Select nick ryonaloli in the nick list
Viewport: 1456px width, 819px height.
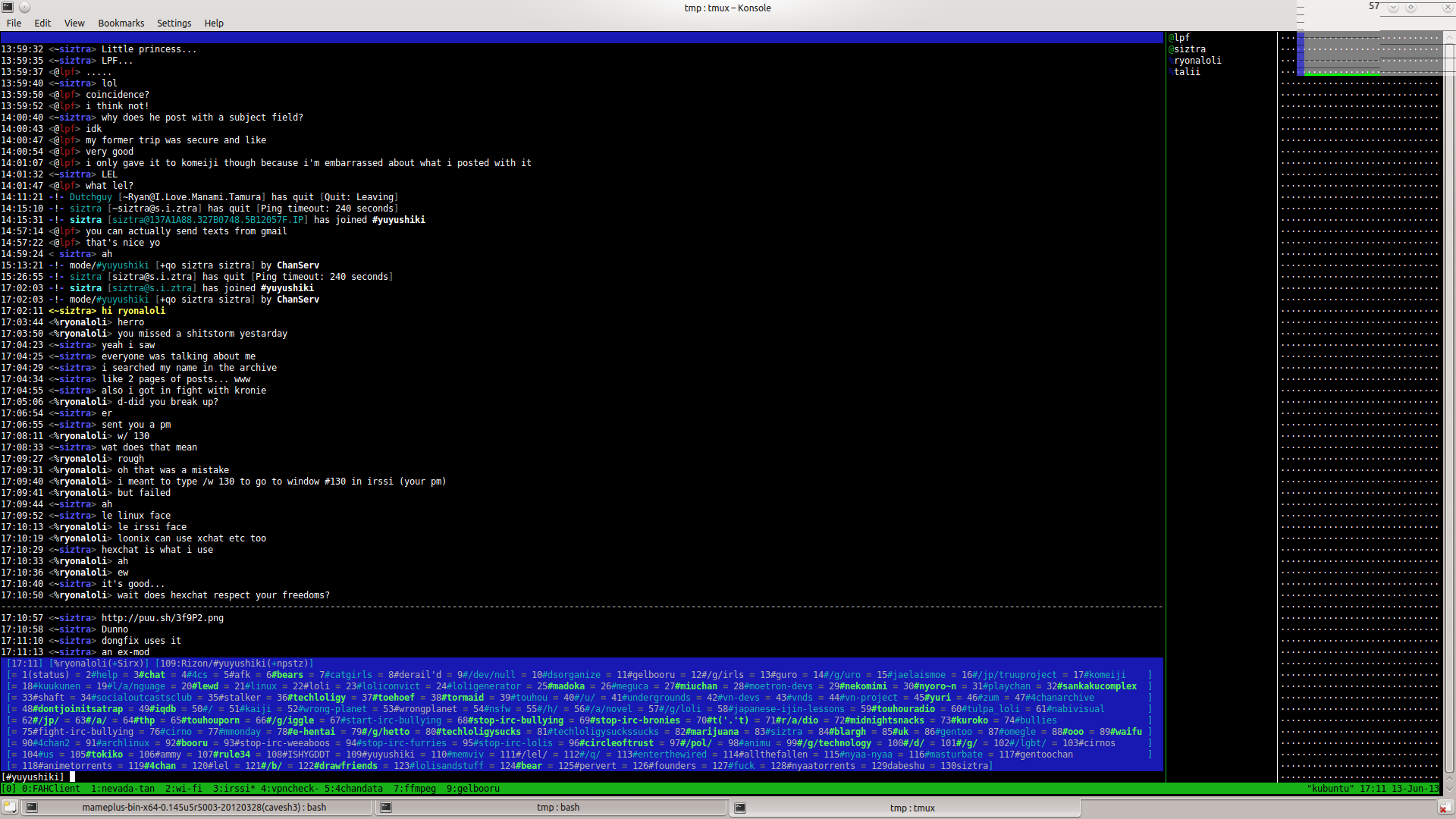click(1197, 61)
